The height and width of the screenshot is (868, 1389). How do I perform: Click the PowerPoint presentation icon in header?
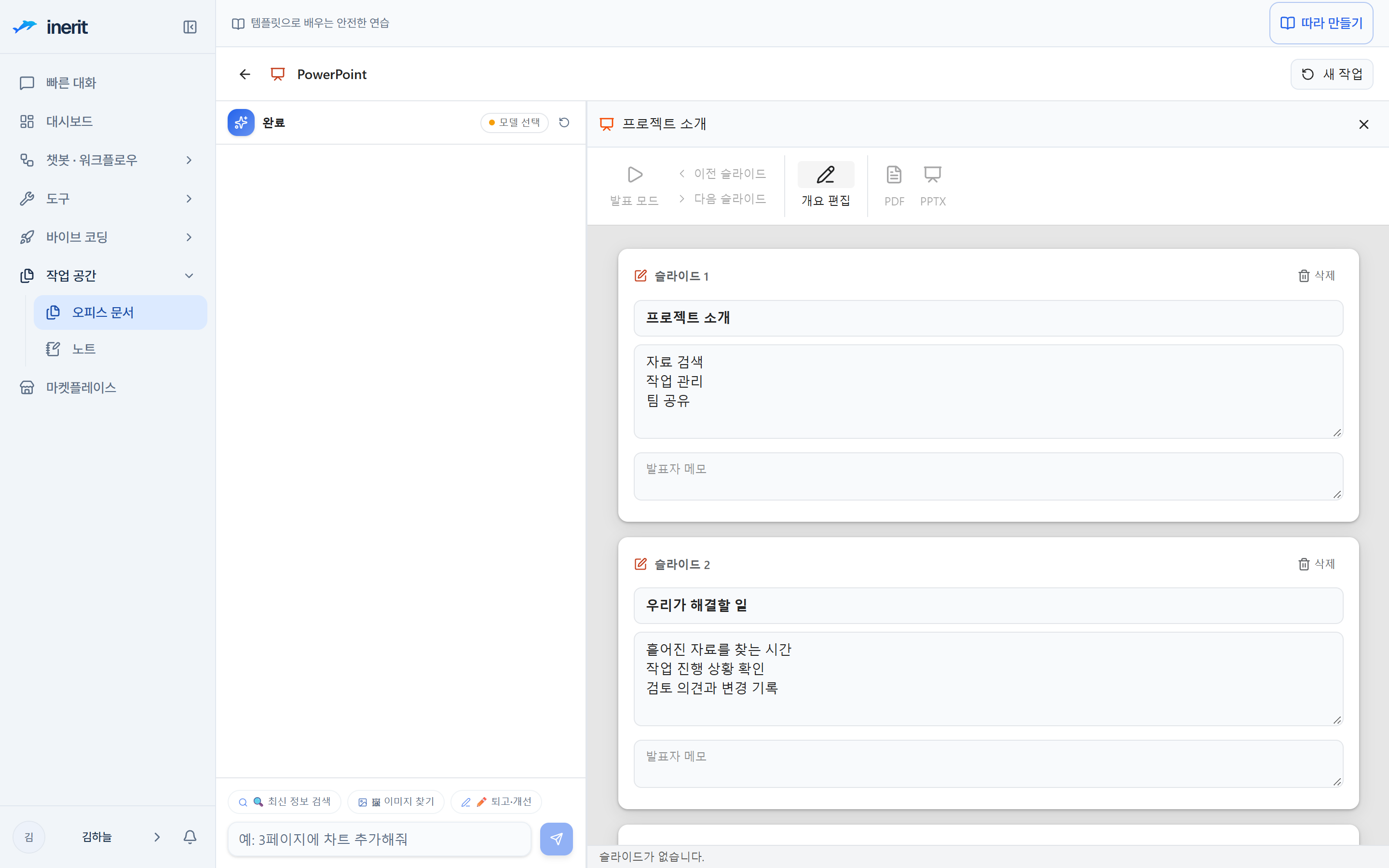pos(278,74)
